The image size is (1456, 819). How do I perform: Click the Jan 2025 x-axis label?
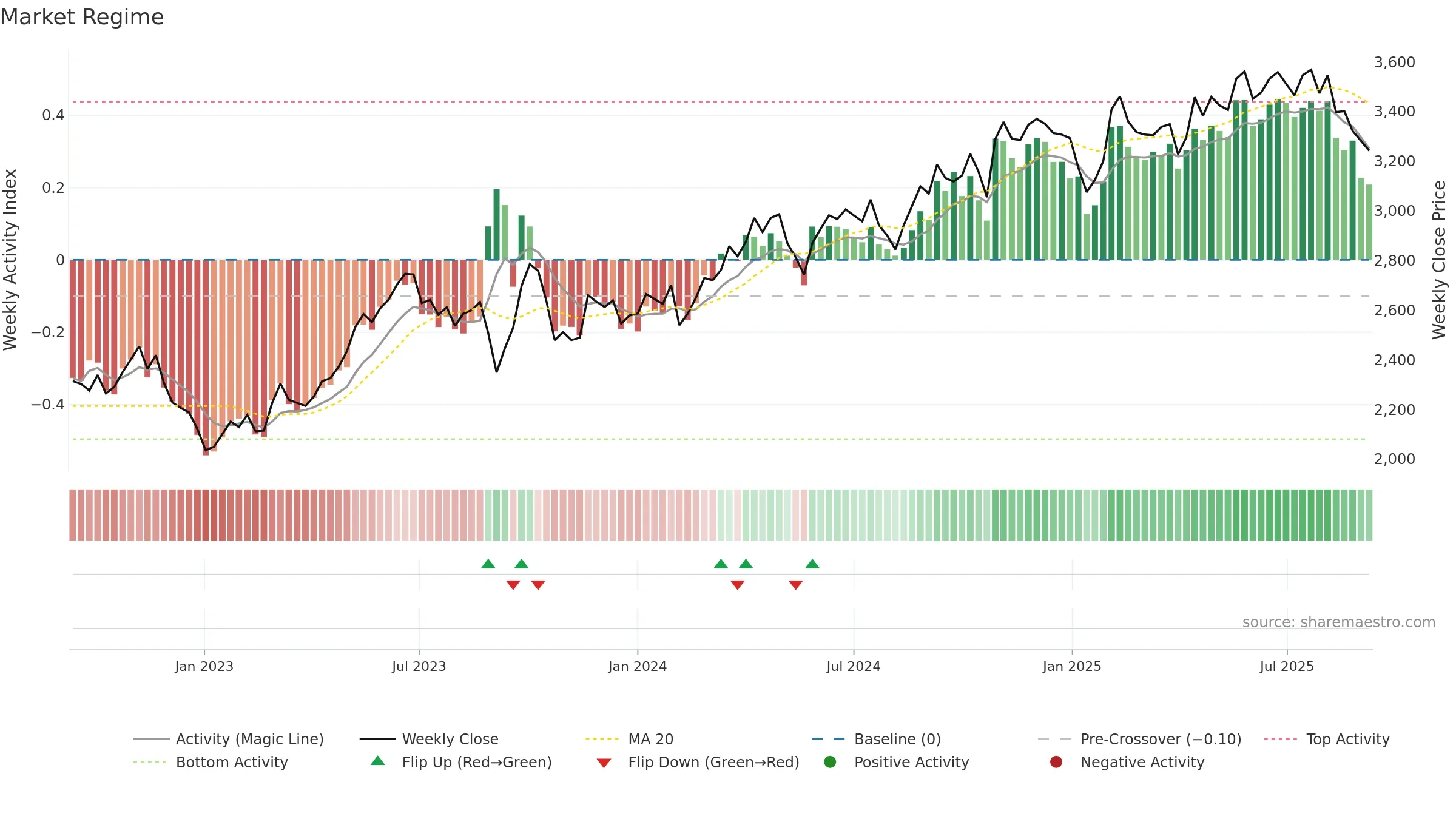point(1072,666)
